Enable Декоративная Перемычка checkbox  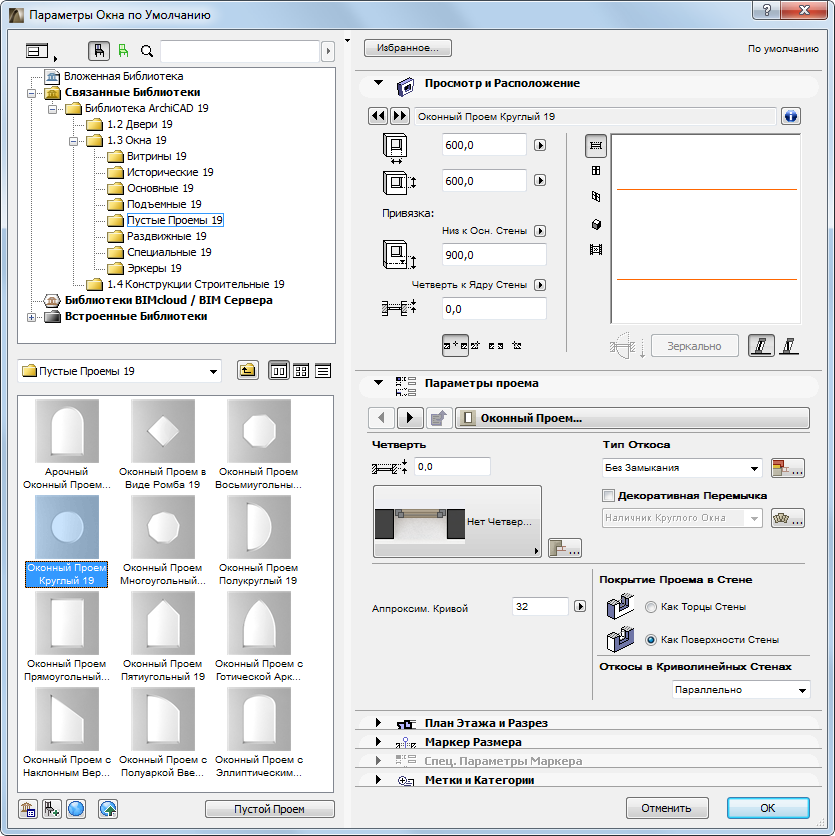click(x=608, y=495)
